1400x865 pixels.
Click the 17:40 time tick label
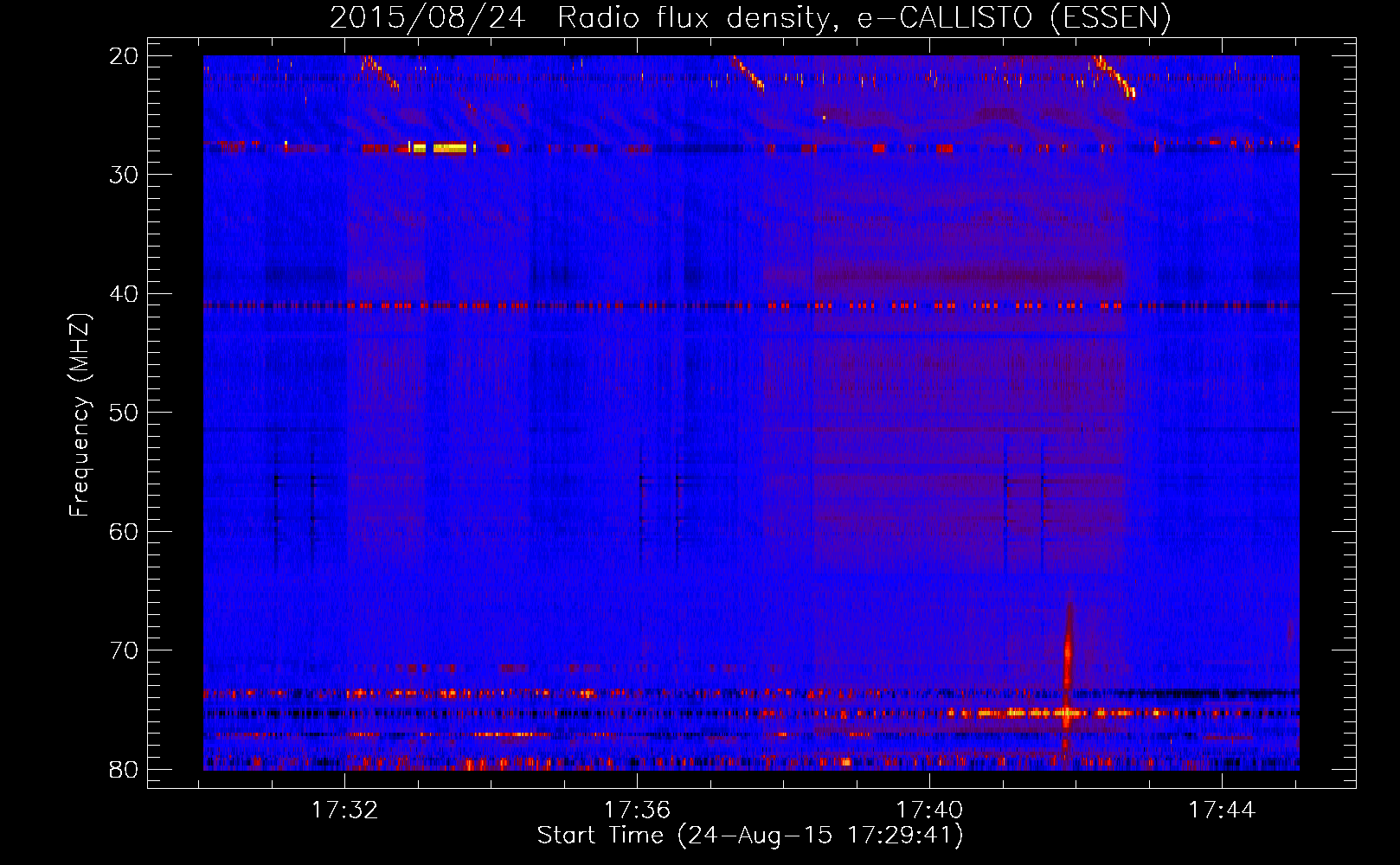(x=929, y=811)
